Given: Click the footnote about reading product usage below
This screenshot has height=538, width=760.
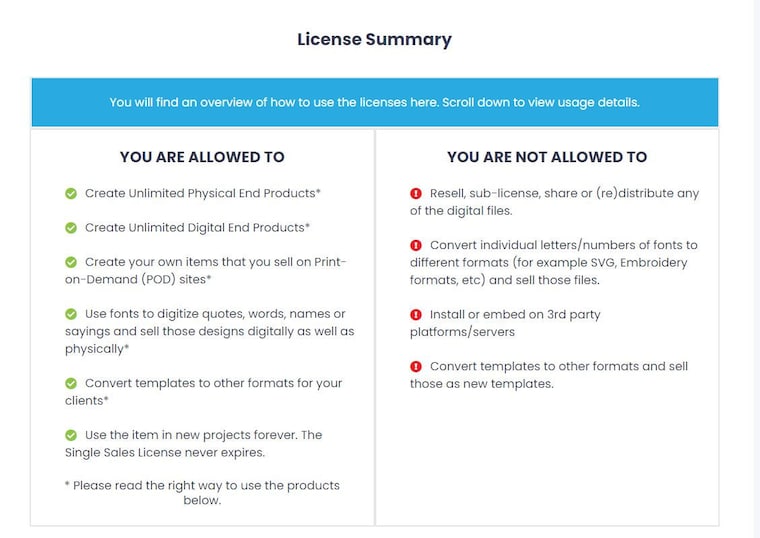Looking at the screenshot, I should [x=202, y=492].
